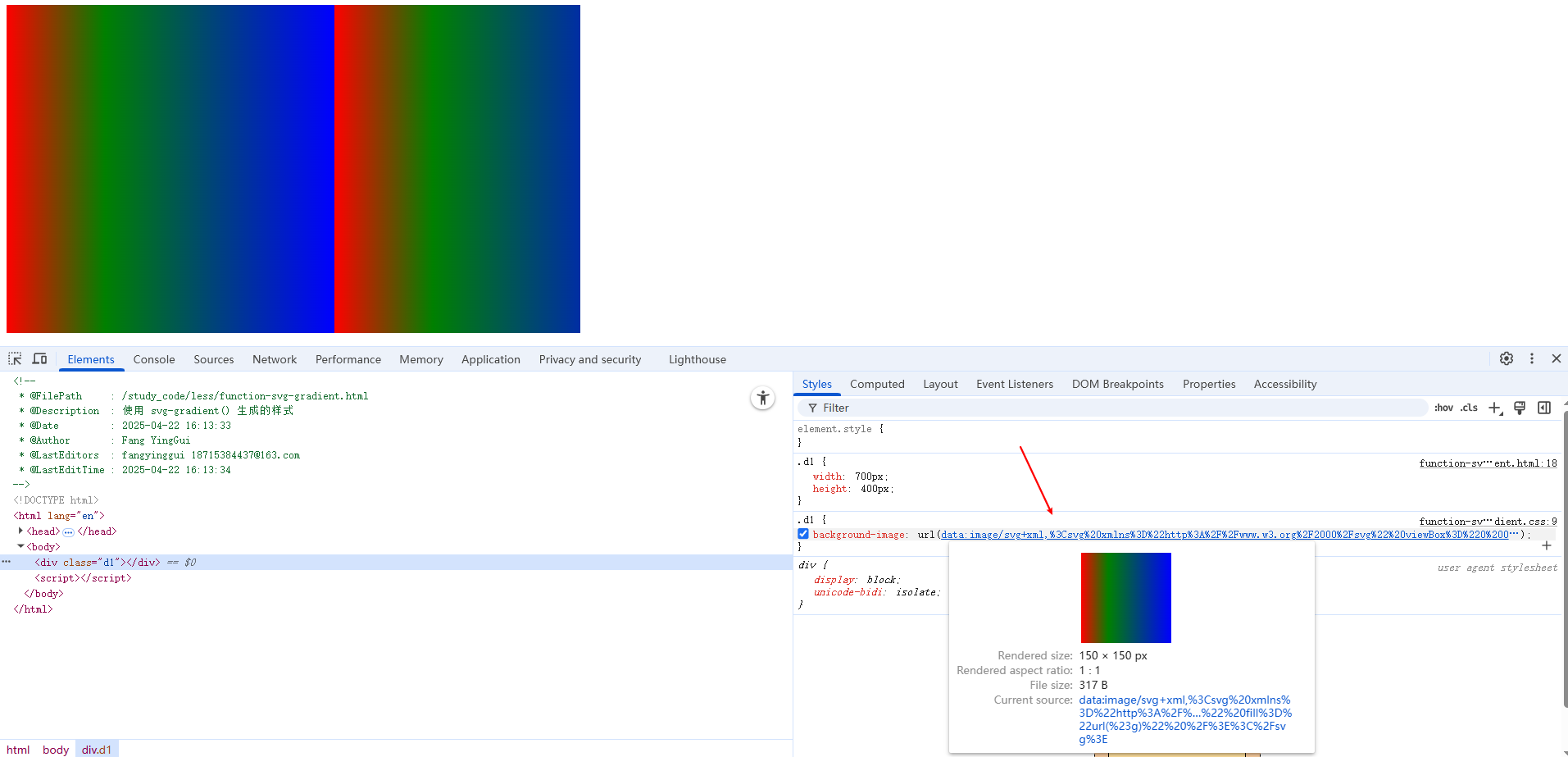Click the unicode-bidi isolate declaration
This screenshot has width=1568, height=757.
coord(876,592)
